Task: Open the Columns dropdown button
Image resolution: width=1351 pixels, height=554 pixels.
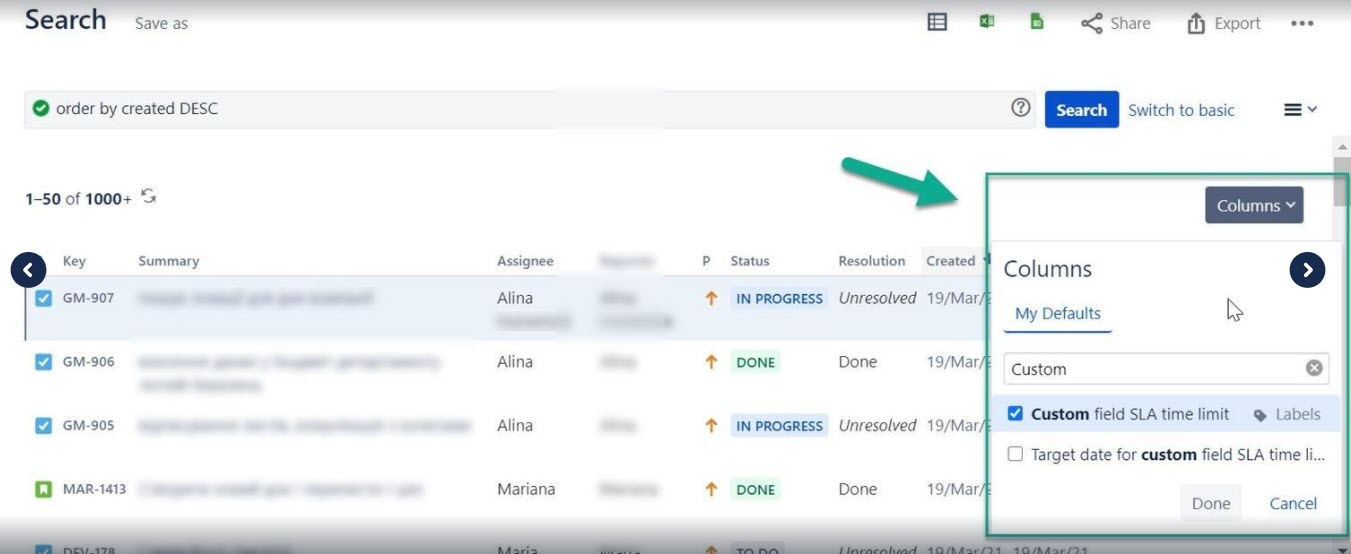Action: coord(1254,205)
